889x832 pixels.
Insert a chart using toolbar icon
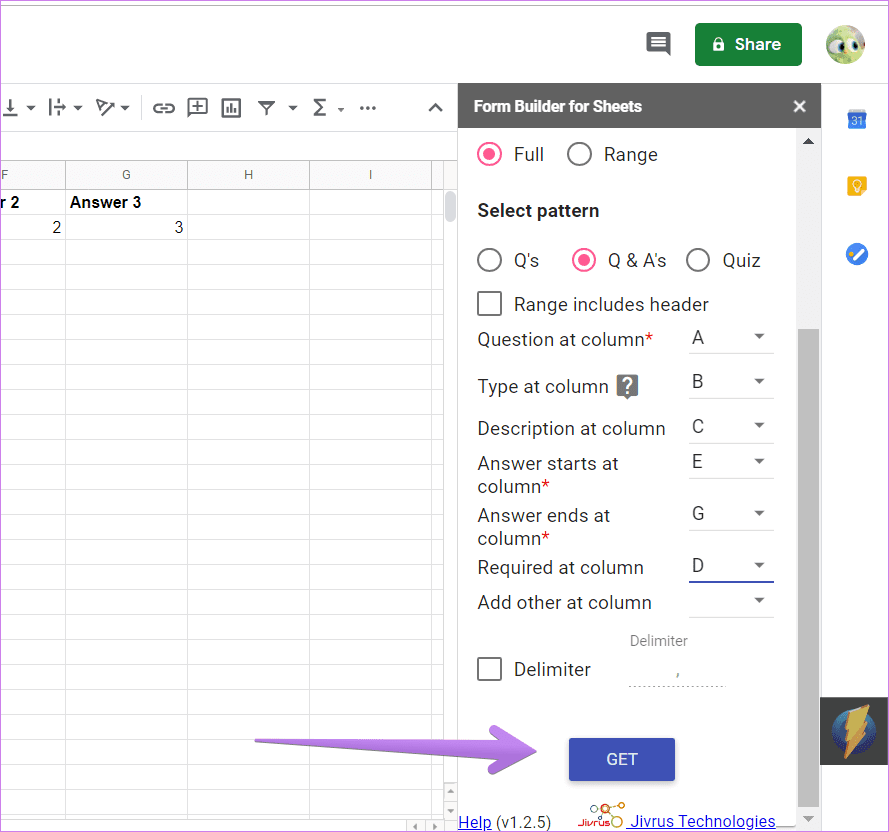click(x=231, y=107)
